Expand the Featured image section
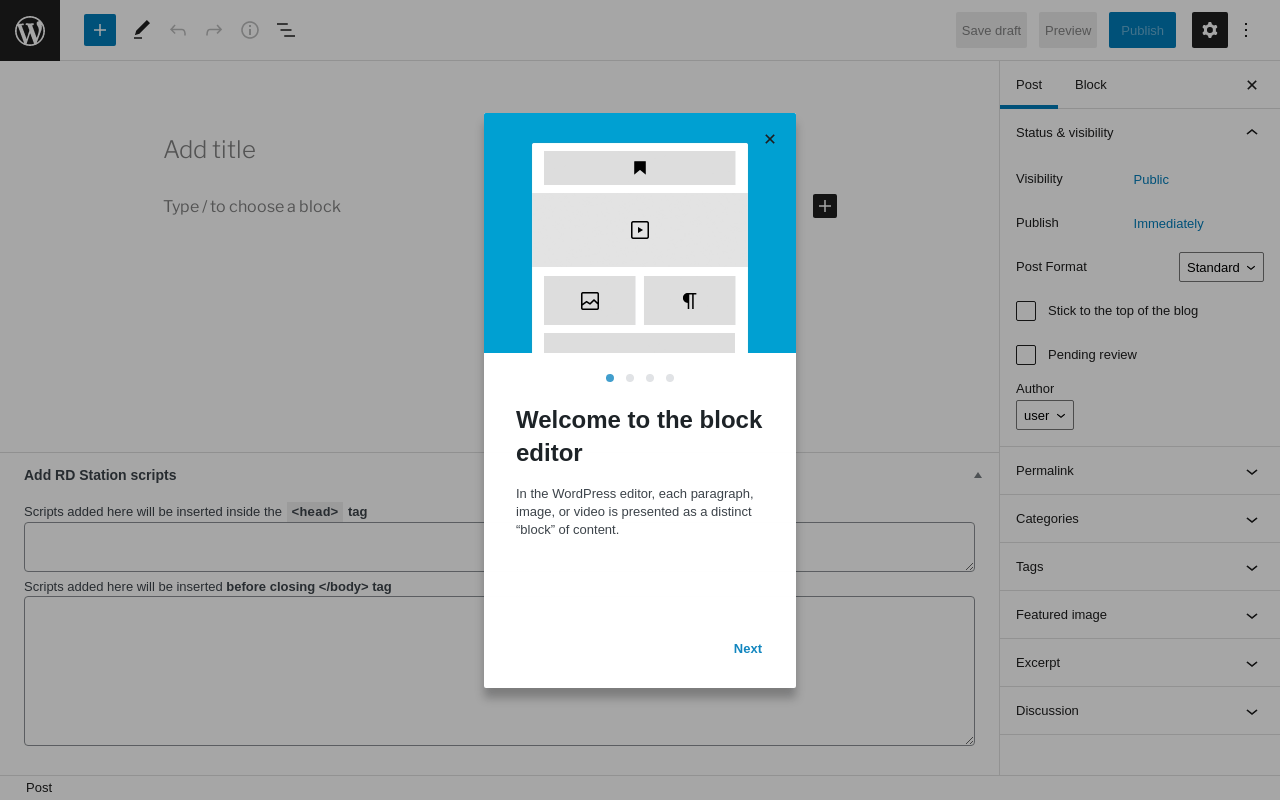1280x800 pixels. click(1140, 615)
